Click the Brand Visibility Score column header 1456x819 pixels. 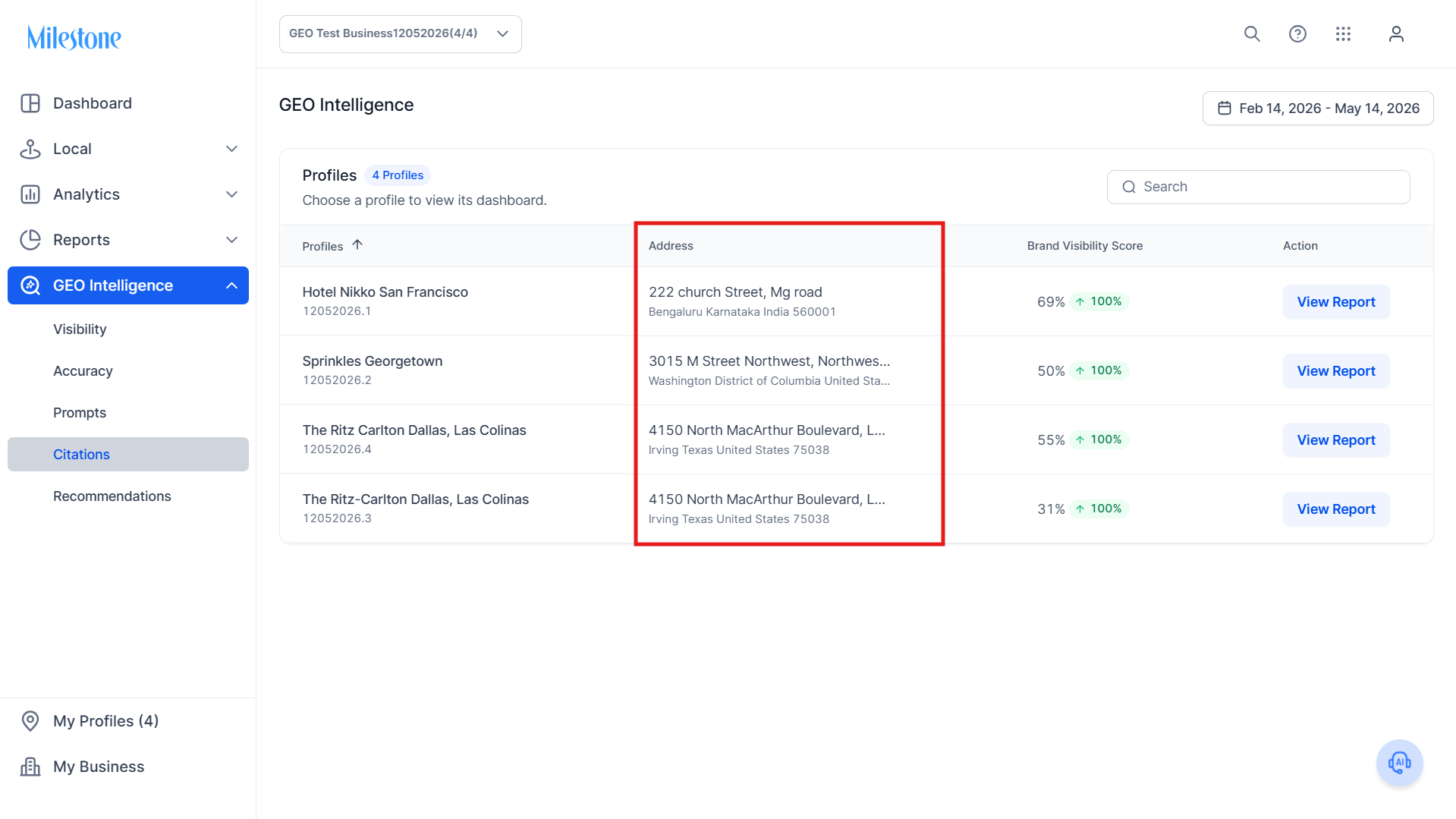[1085, 246]
